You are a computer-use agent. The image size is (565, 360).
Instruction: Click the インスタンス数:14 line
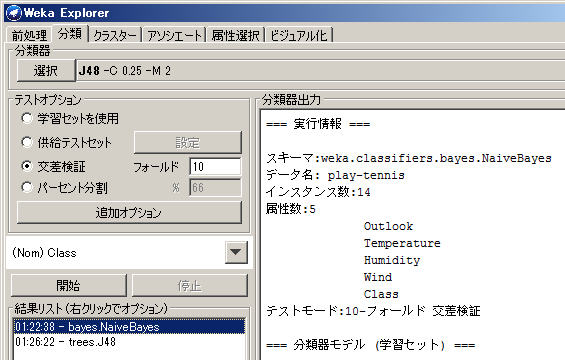click(318, 192)
